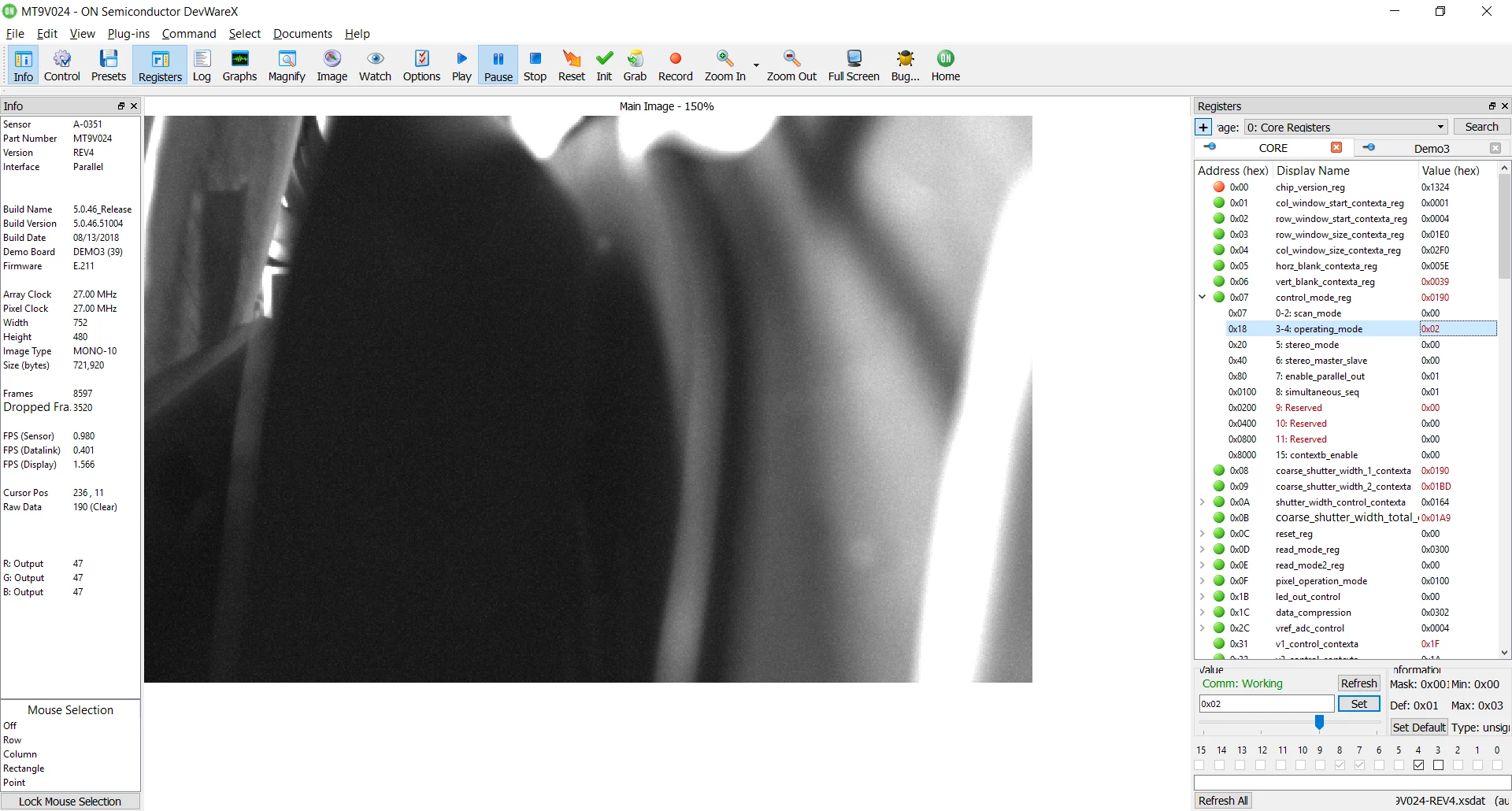This screenshot has width=1512, height=811.
Task: Adjust the register value slider
Action: tap(1319, 722)
